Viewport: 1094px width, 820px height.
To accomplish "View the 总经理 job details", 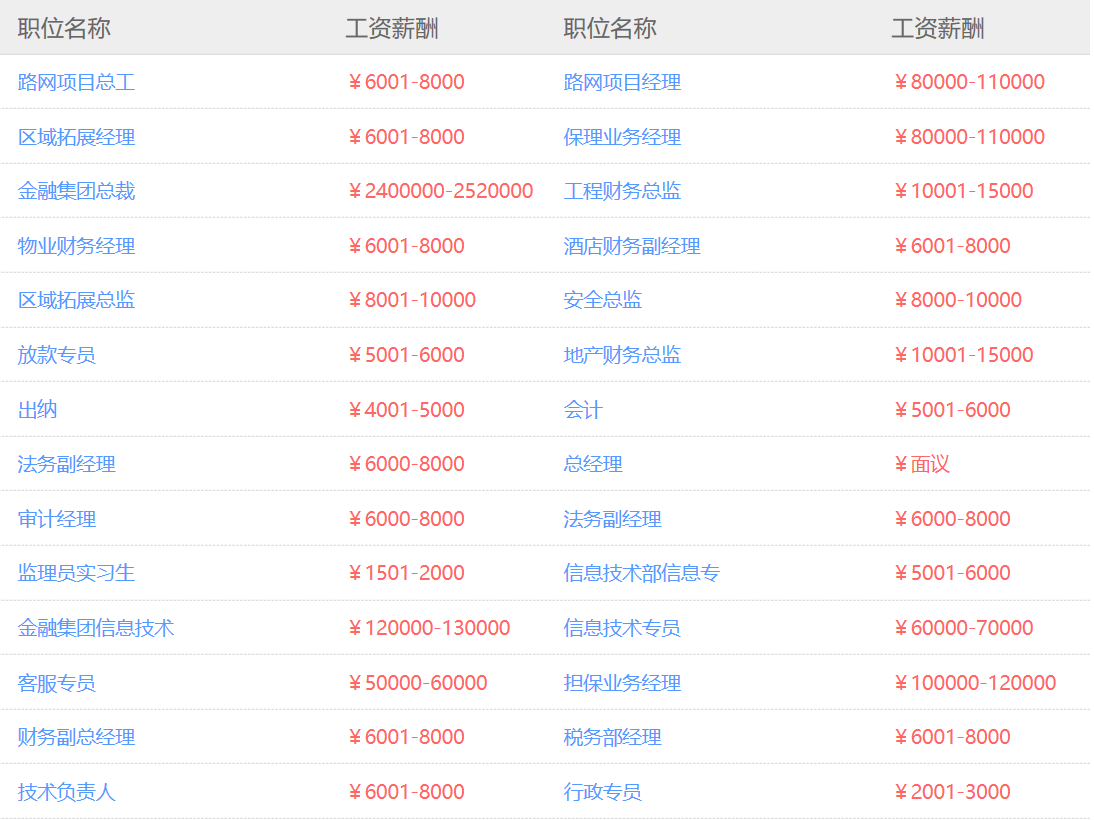I will point(593,464).
